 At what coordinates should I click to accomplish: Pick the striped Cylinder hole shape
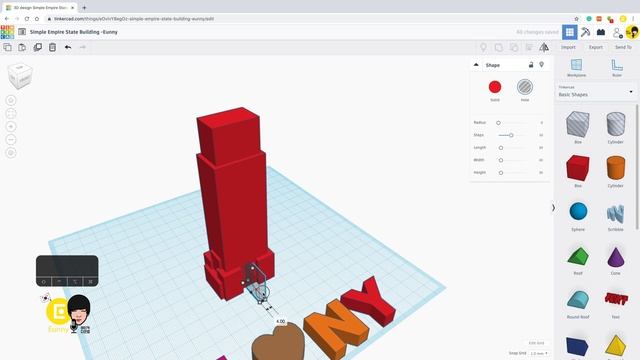click(x=616, y=124)
